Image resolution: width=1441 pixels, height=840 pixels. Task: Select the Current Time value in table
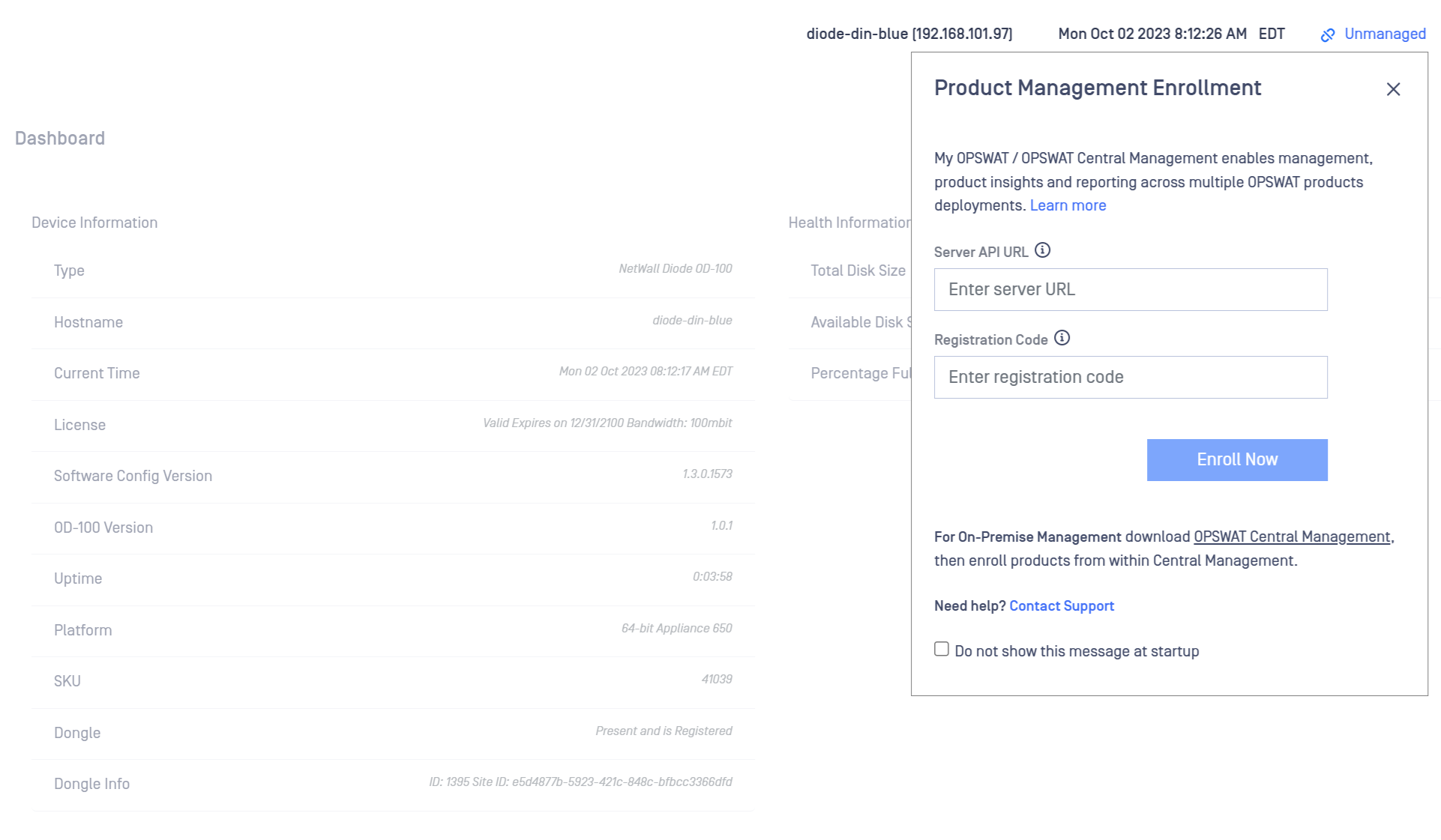[x=646, y=371]
